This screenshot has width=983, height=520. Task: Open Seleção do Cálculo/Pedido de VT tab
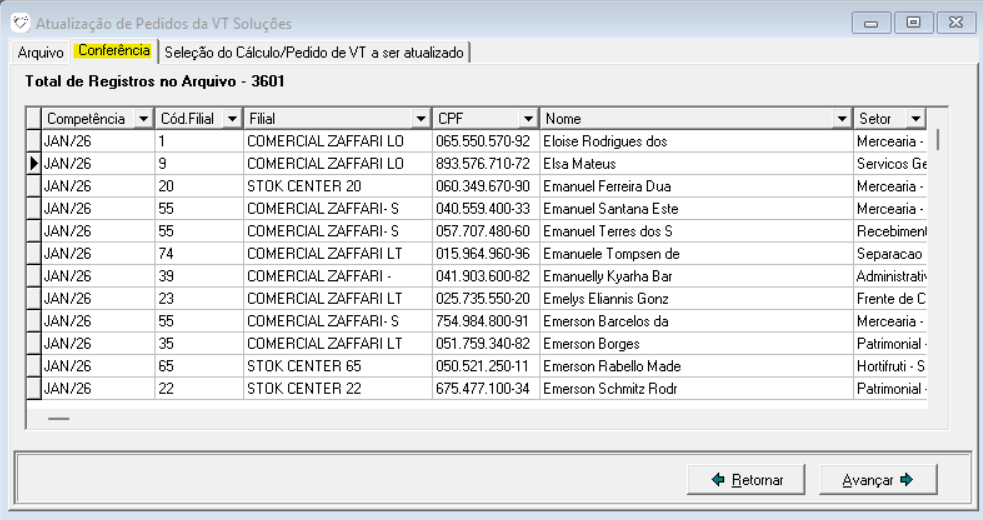314,52
